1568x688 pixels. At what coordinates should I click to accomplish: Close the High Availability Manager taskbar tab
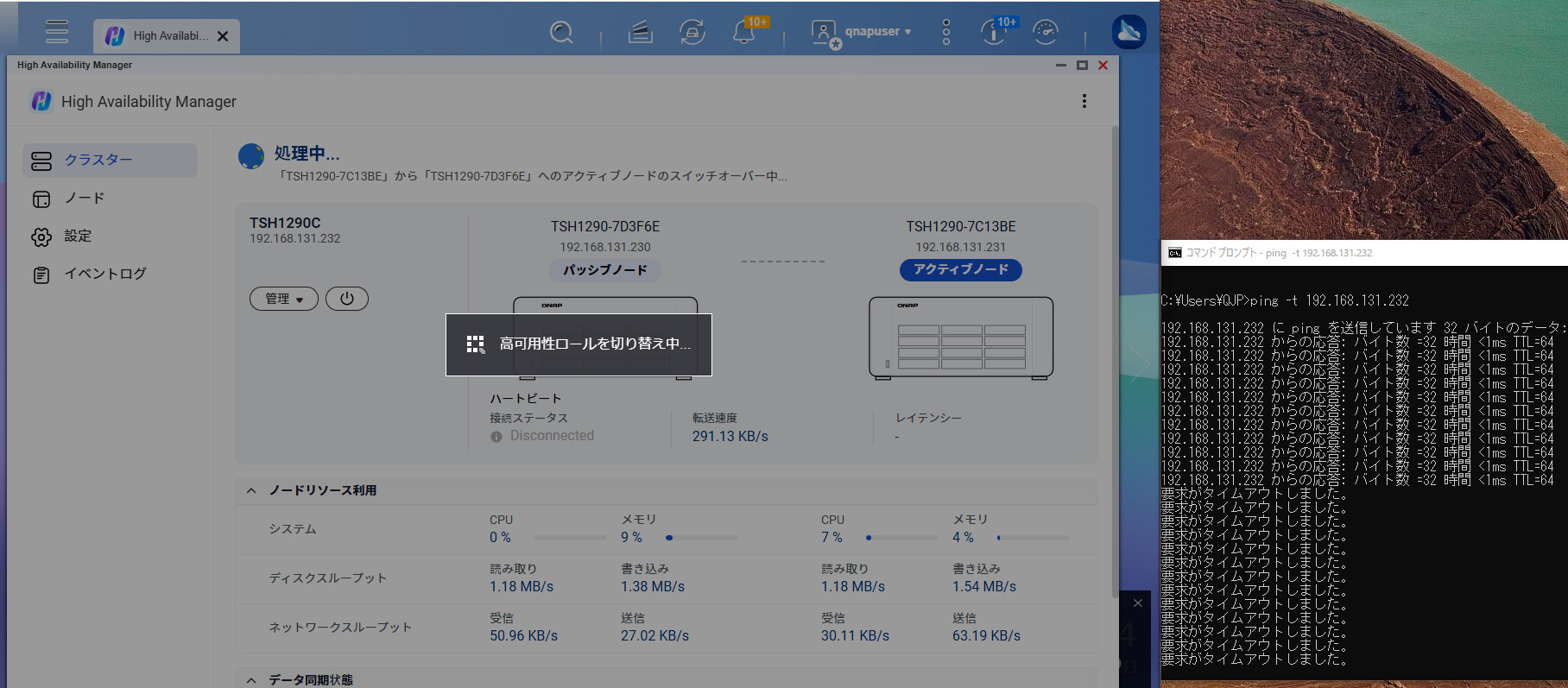[223, 36]
